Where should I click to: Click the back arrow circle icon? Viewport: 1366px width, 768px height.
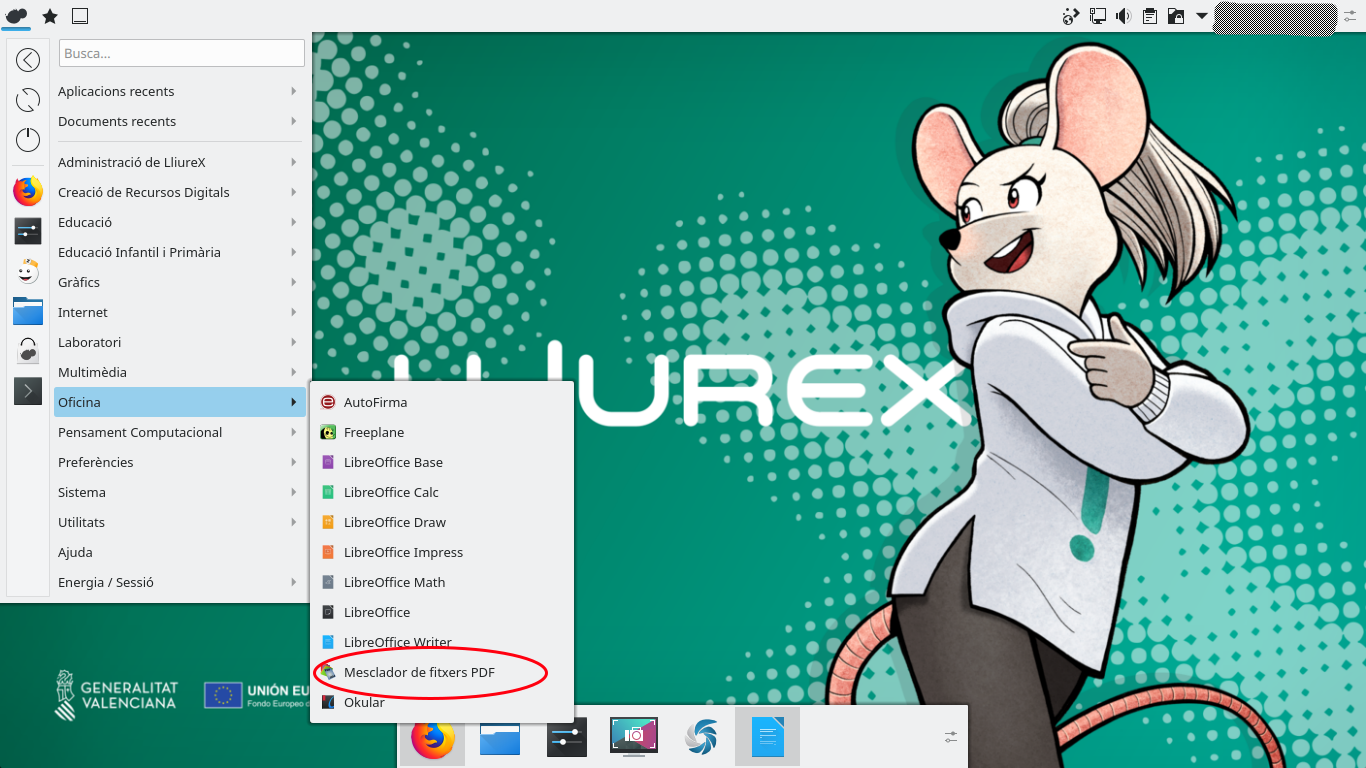pos(28,60)
